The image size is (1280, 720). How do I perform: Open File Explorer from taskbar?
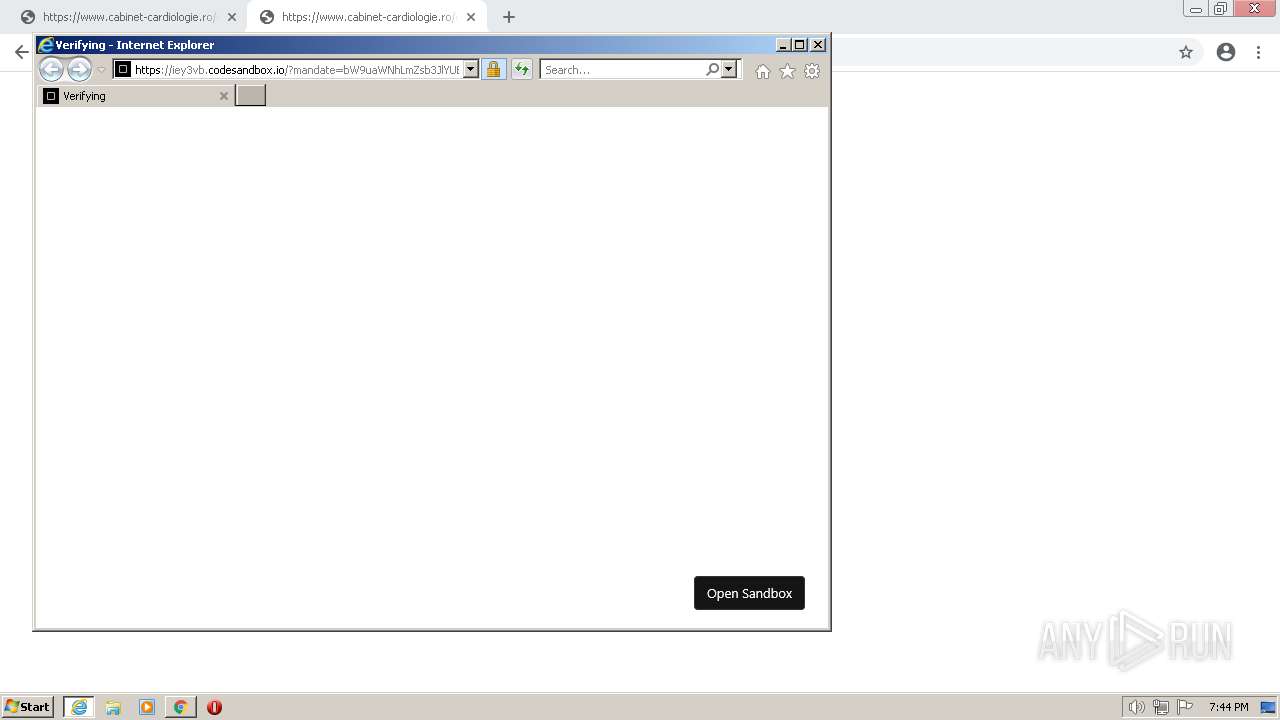point(113,707)
